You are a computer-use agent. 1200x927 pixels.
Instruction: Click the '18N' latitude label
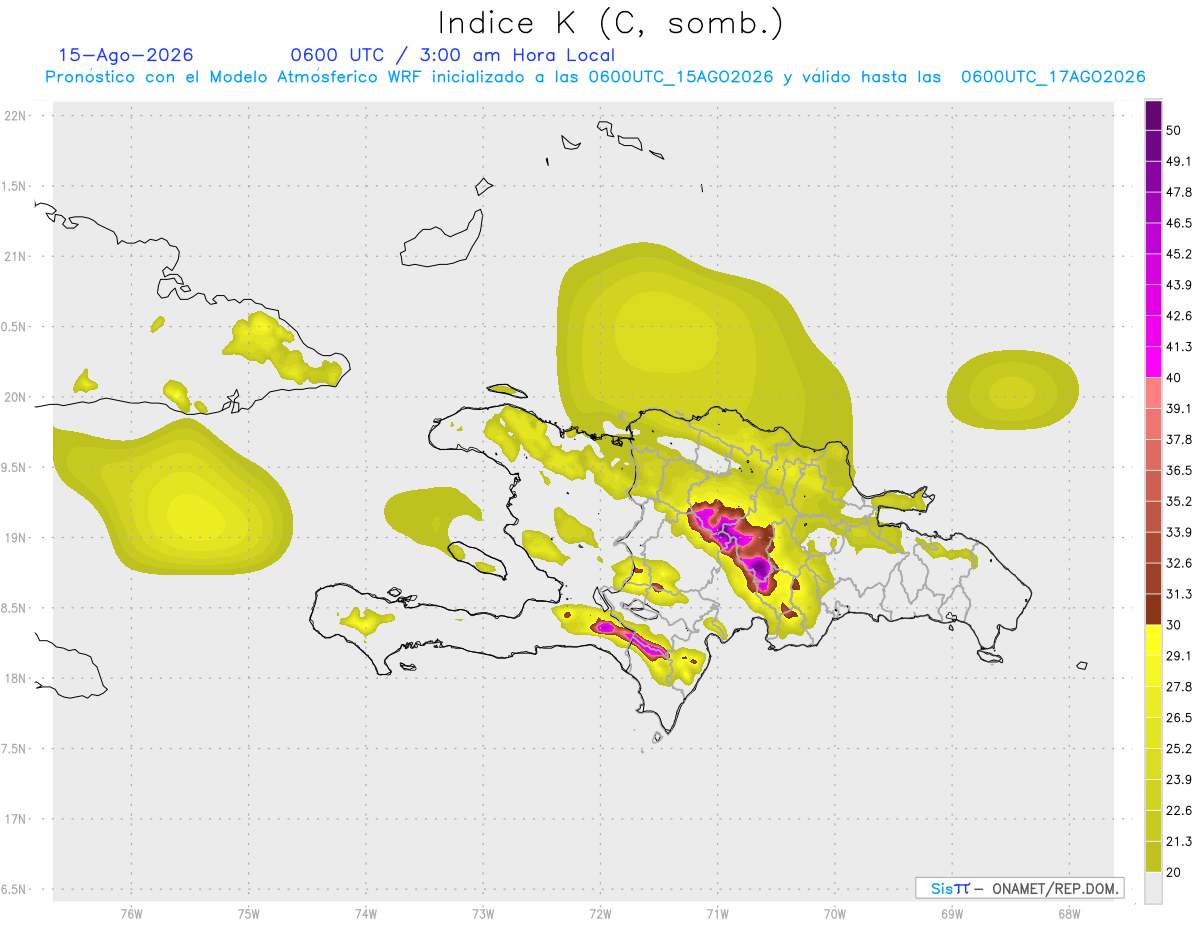17,678
